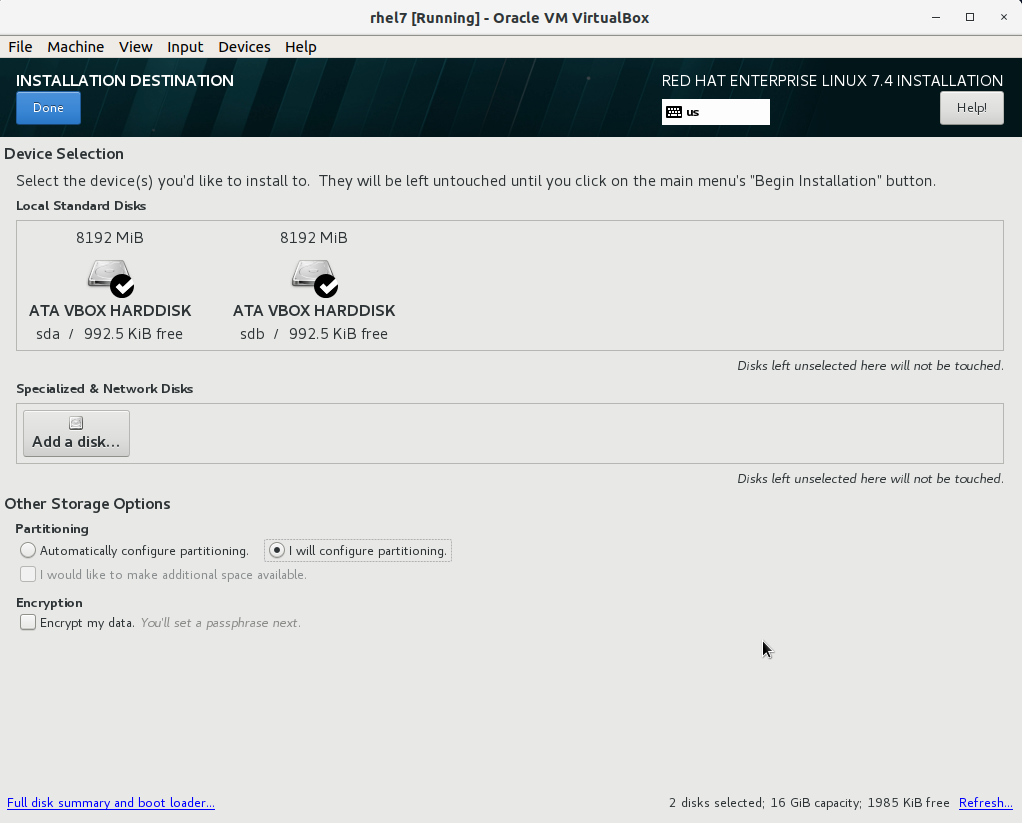The height and width of the screenshot is (823, 1022).
Task: Maximize the VirtualBox window
Action: click(970, 18)
